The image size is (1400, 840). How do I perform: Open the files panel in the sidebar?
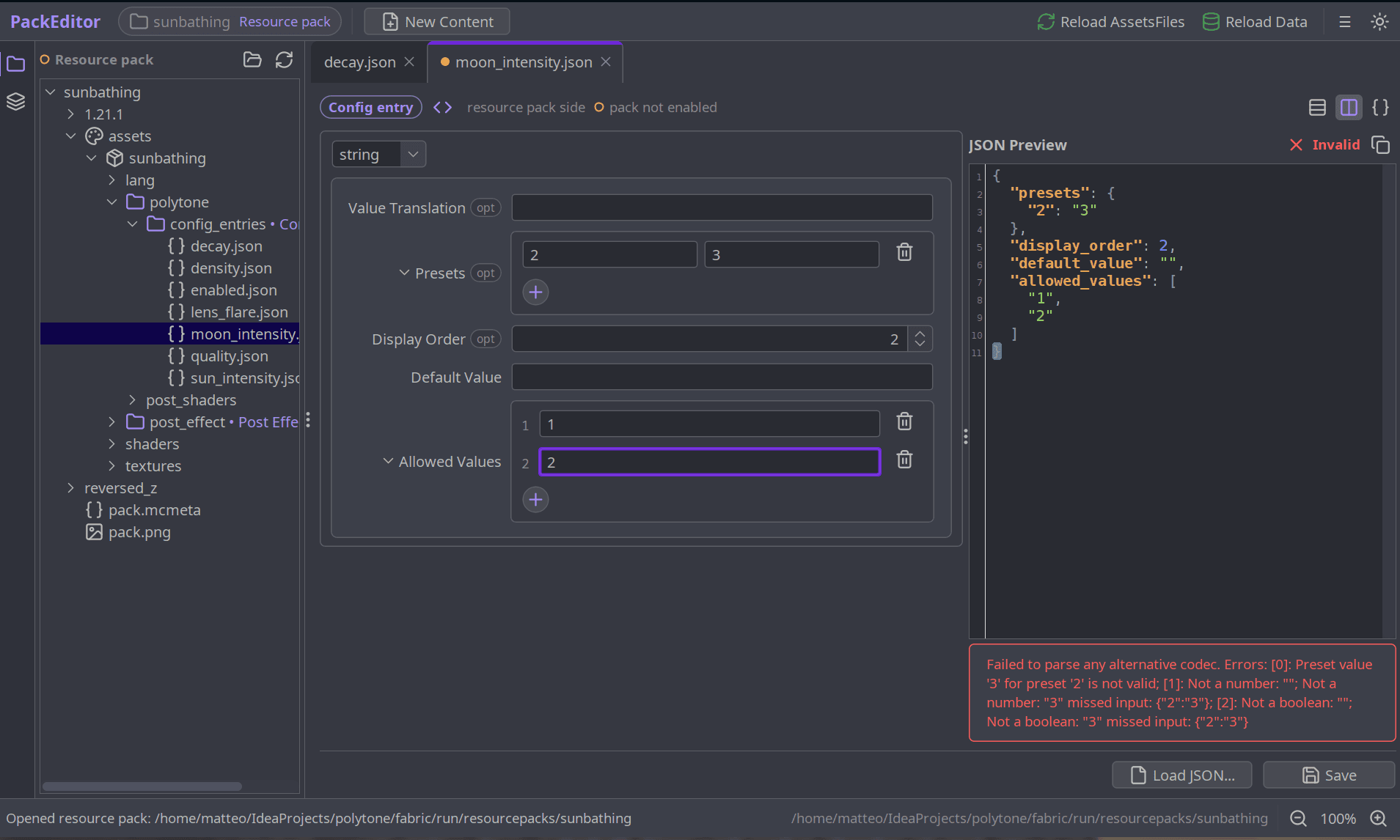coord(15,64)
